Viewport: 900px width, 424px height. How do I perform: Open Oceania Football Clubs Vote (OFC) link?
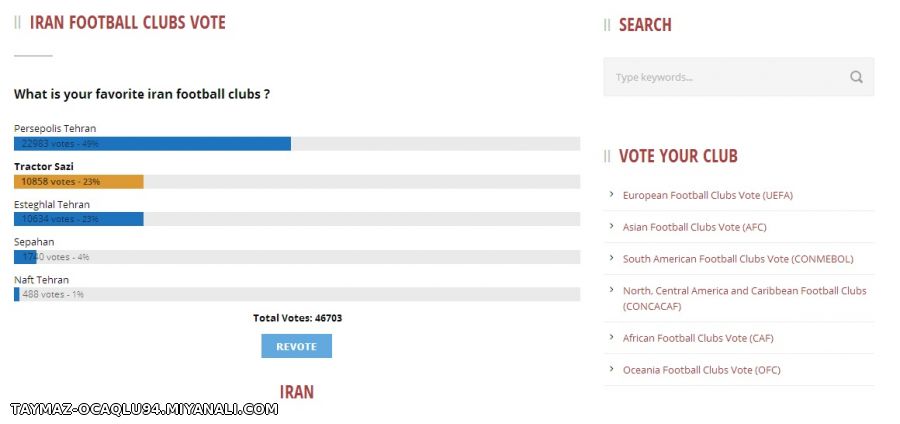701,370
